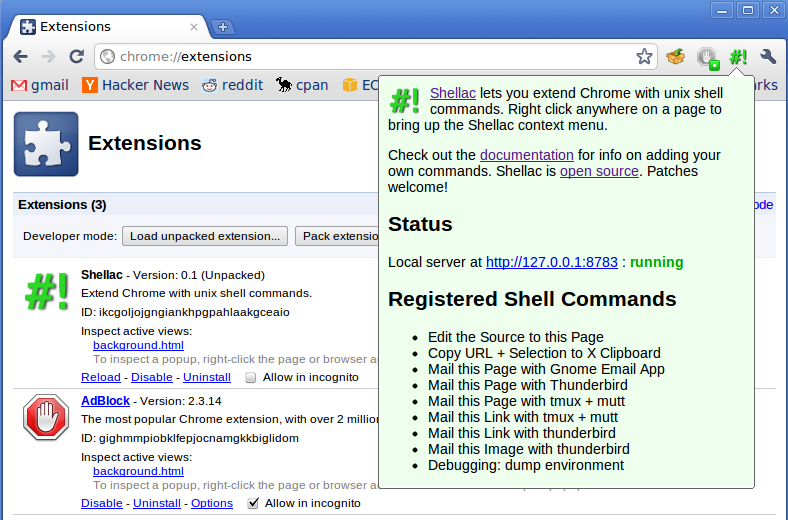Enable Allow in incognito for Shellac

(x=250, y=378)
